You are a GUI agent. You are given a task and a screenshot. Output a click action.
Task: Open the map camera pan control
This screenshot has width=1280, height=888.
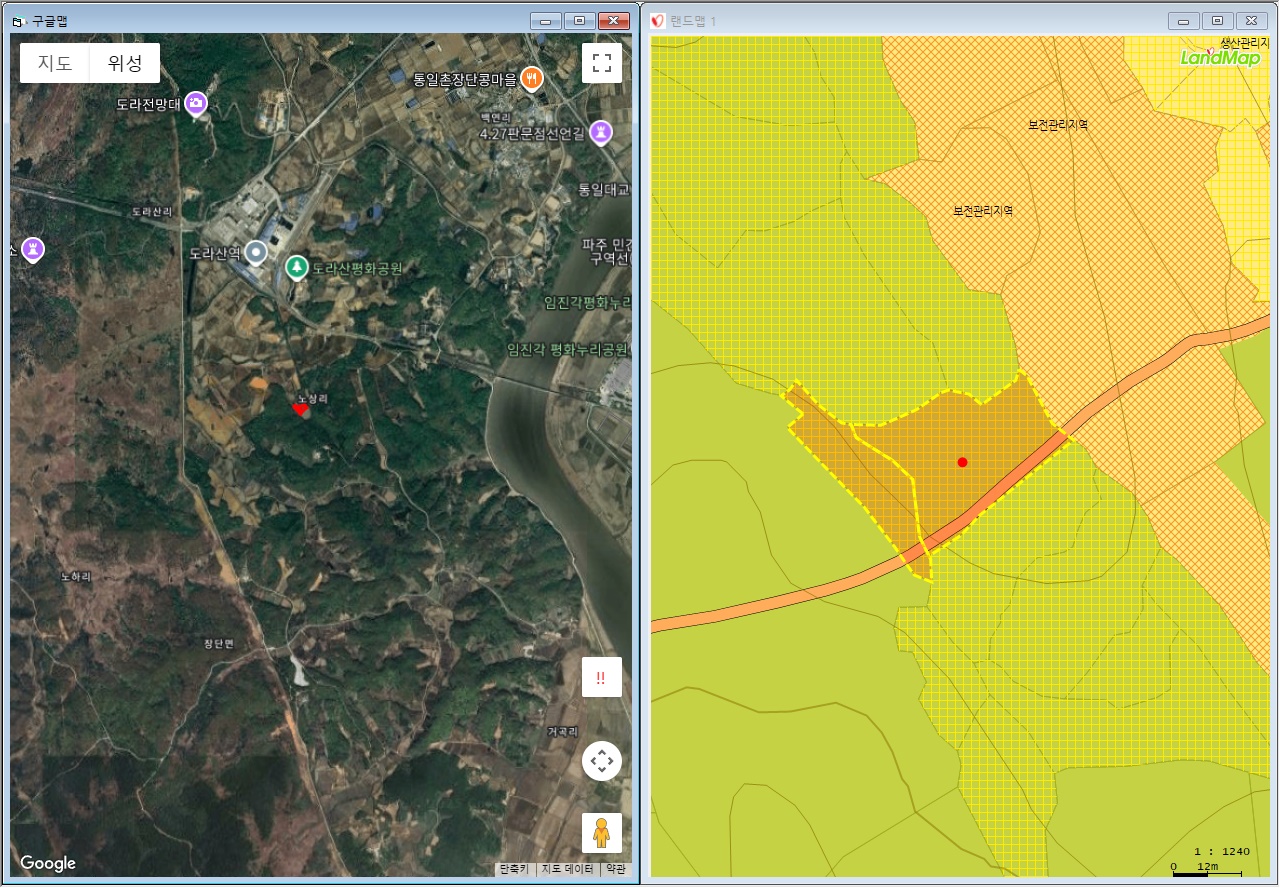point(601,761)
